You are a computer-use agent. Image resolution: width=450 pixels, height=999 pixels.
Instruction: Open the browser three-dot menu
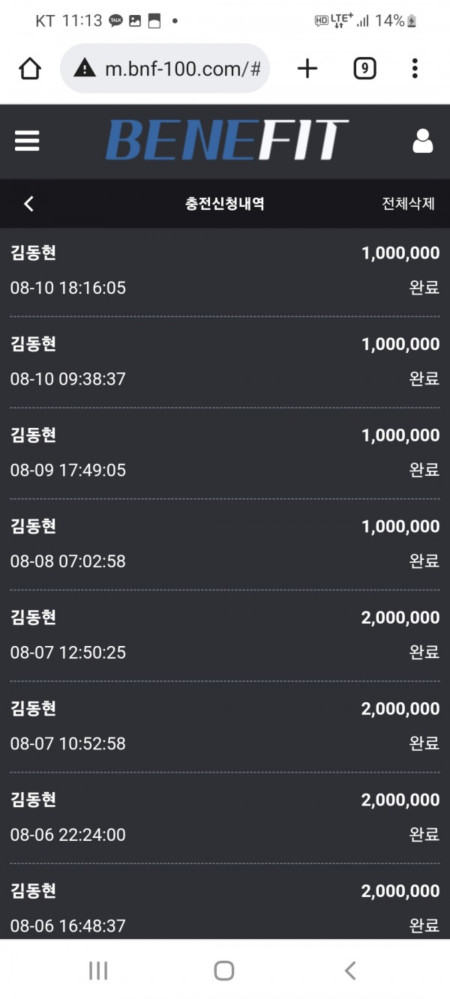[415, 68]
